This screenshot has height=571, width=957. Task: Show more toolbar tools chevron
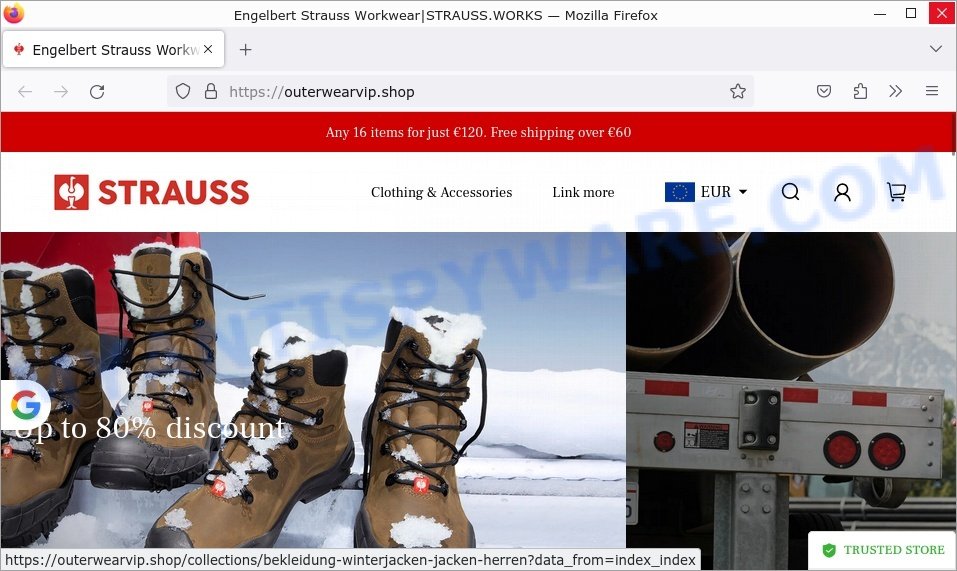pos(895,92)
